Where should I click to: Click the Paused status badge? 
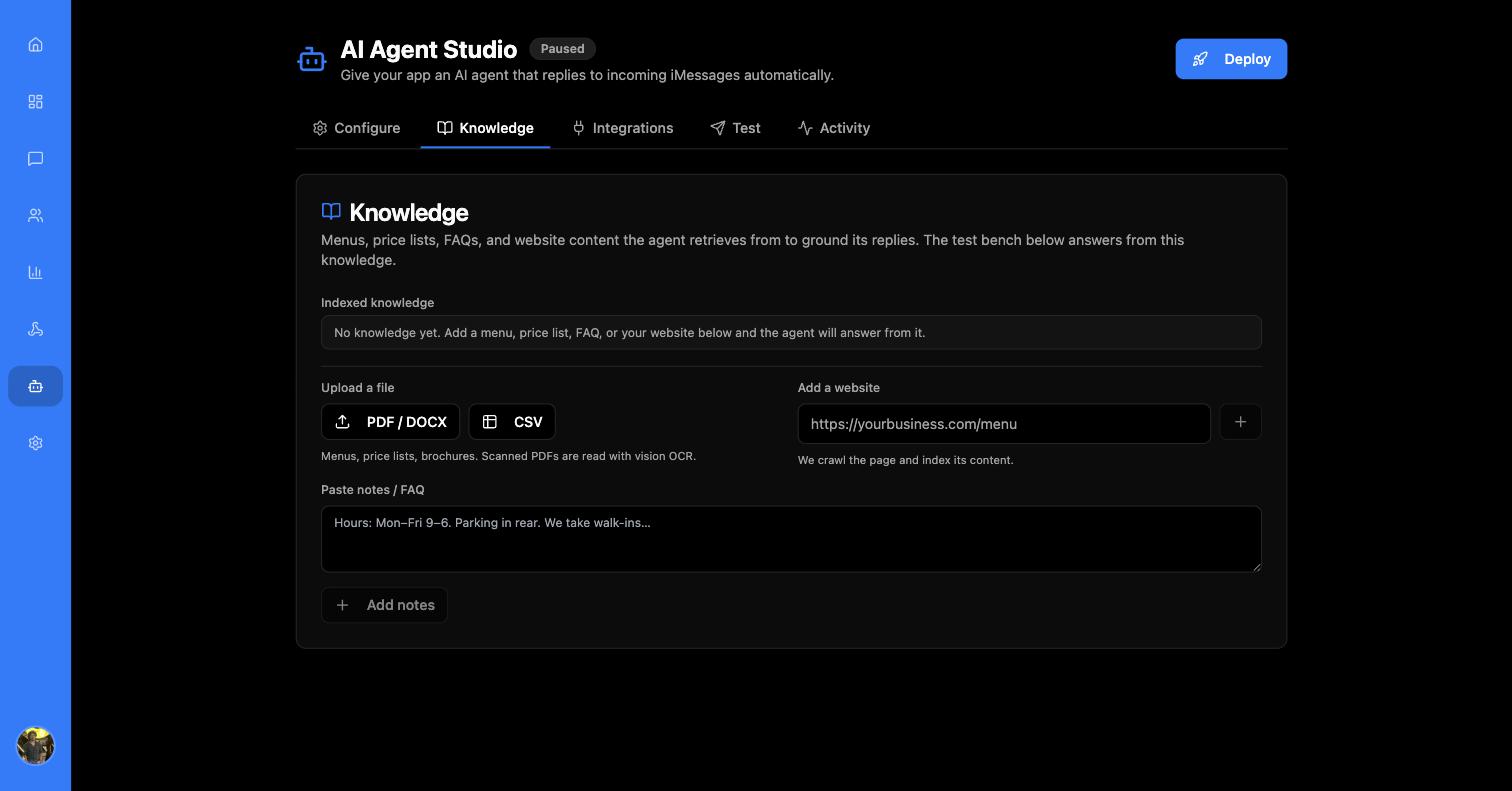pos(562,48)
